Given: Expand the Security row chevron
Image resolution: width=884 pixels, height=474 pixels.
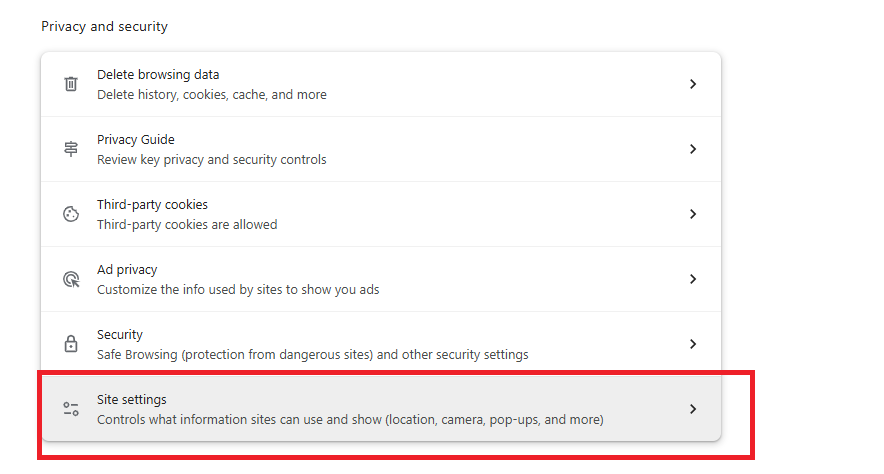Looking at the screenshot, I should tap(693, 344).
